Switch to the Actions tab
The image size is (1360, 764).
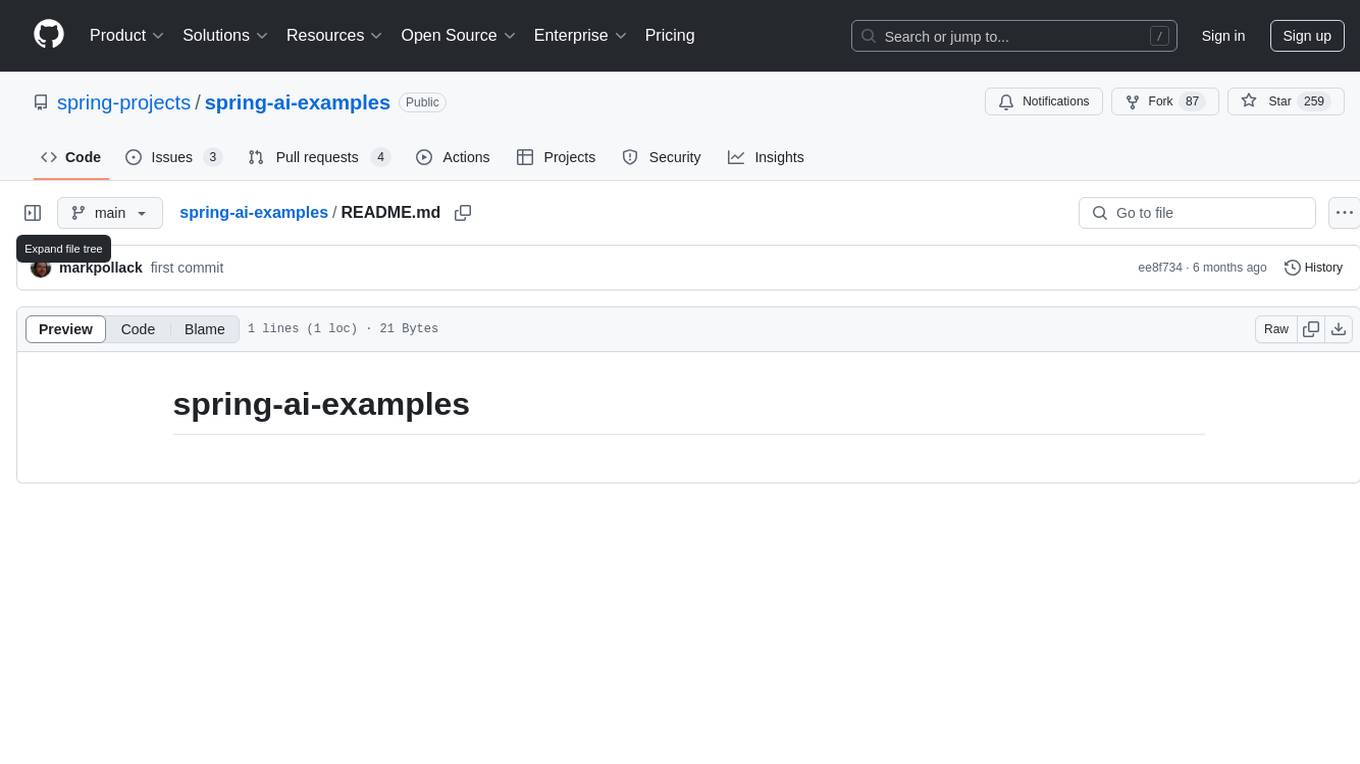(453, 157)
